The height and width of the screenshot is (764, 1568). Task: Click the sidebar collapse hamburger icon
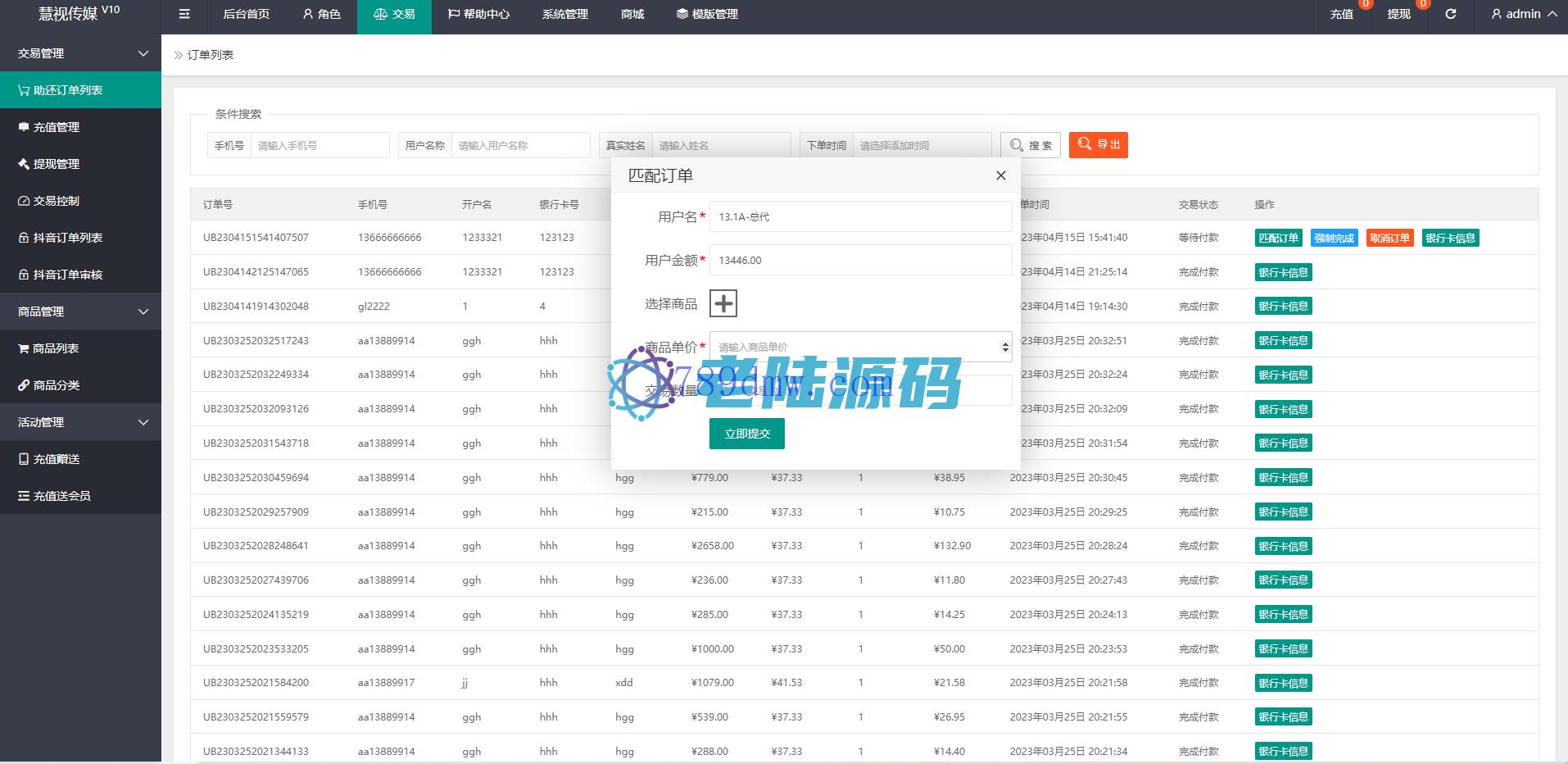pos(184,14)
